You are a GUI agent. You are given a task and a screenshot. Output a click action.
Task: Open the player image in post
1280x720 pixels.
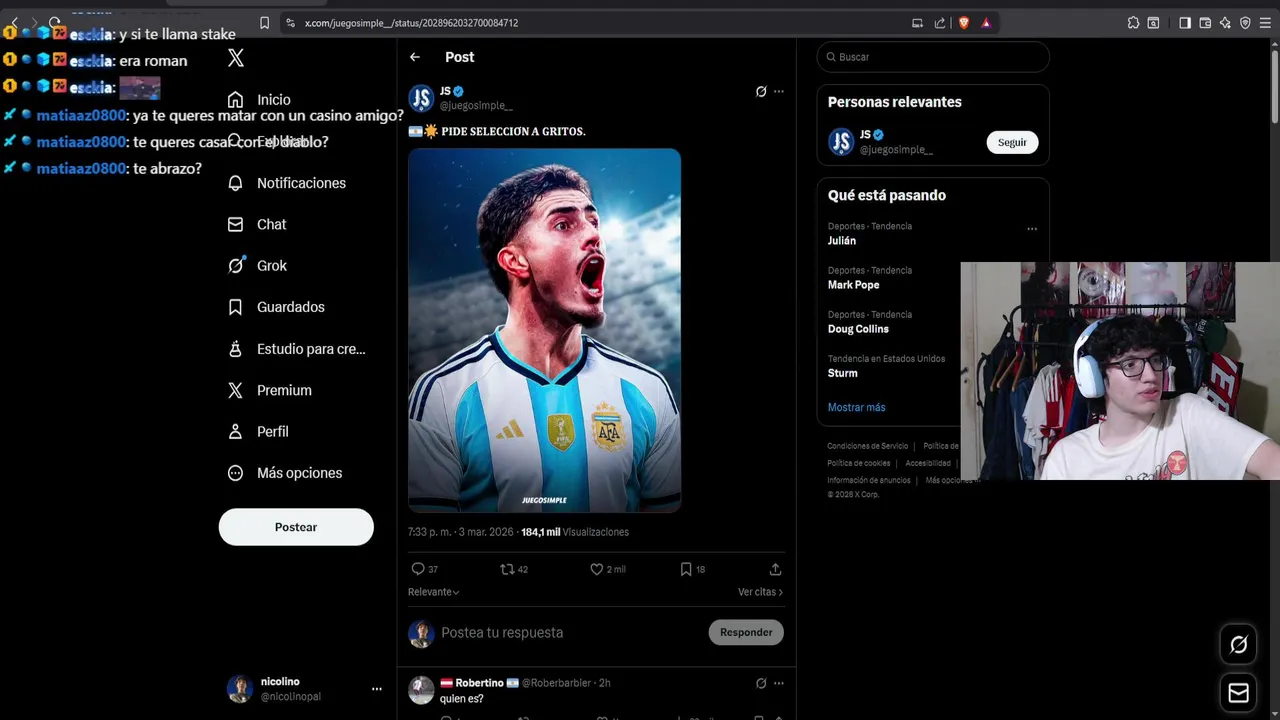click(x=544, y=330)
